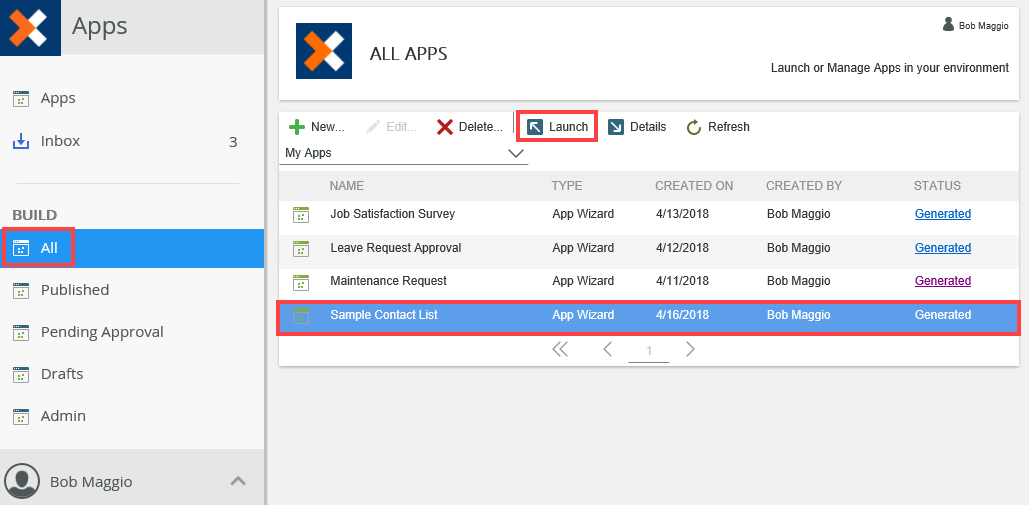Refresh the apps list
This screenshot has width=1029, height=505.
coord(718,127)
